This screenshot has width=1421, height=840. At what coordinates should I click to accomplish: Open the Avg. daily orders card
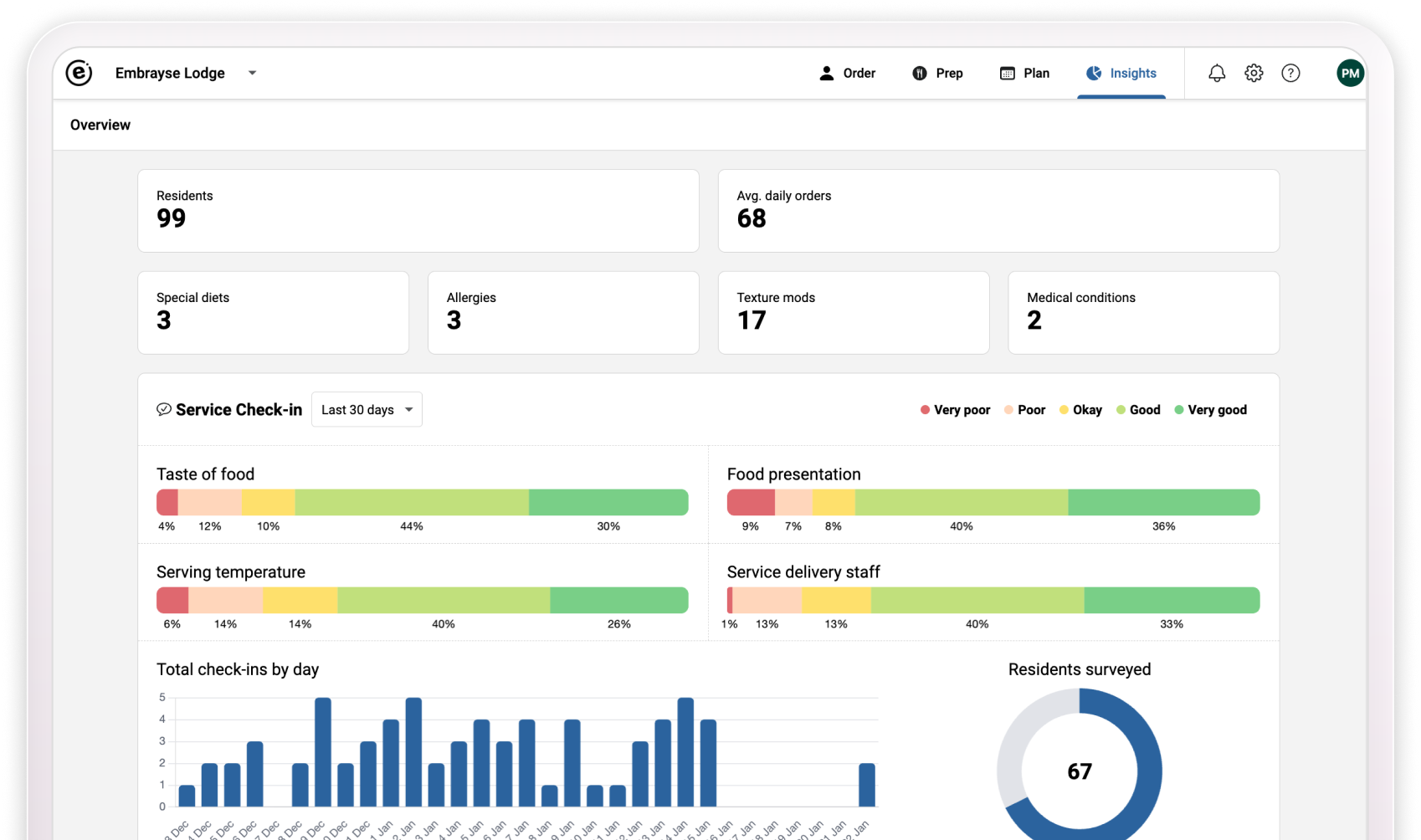point(998,211)
